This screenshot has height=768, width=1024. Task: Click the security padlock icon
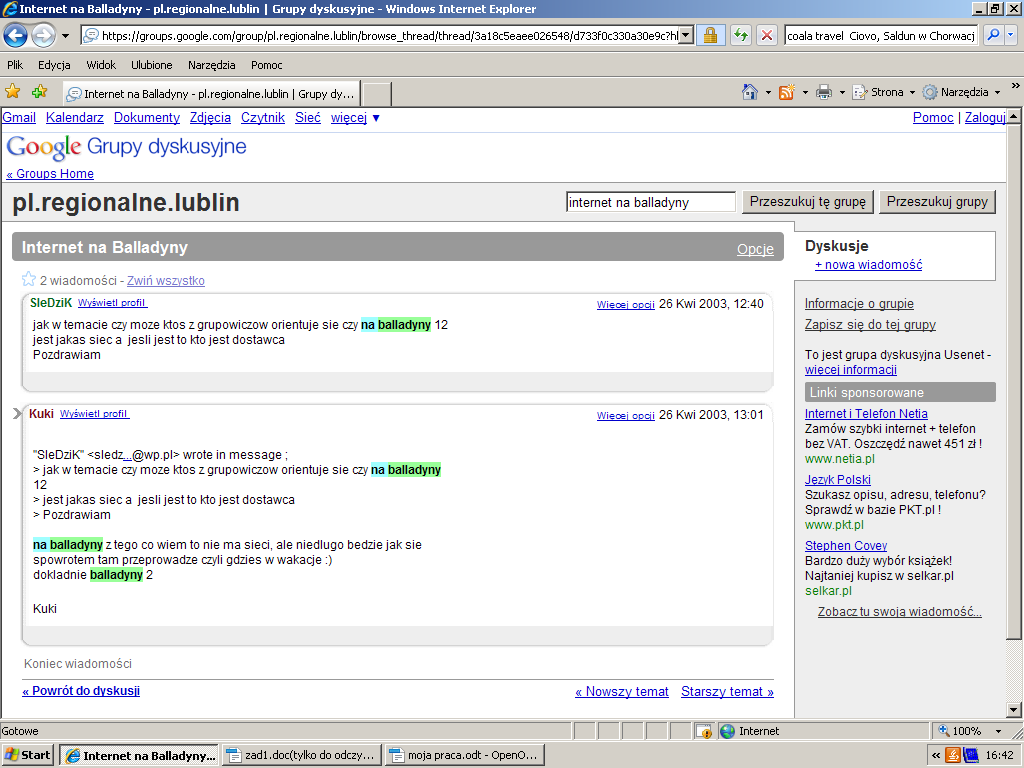pos(711,36)
